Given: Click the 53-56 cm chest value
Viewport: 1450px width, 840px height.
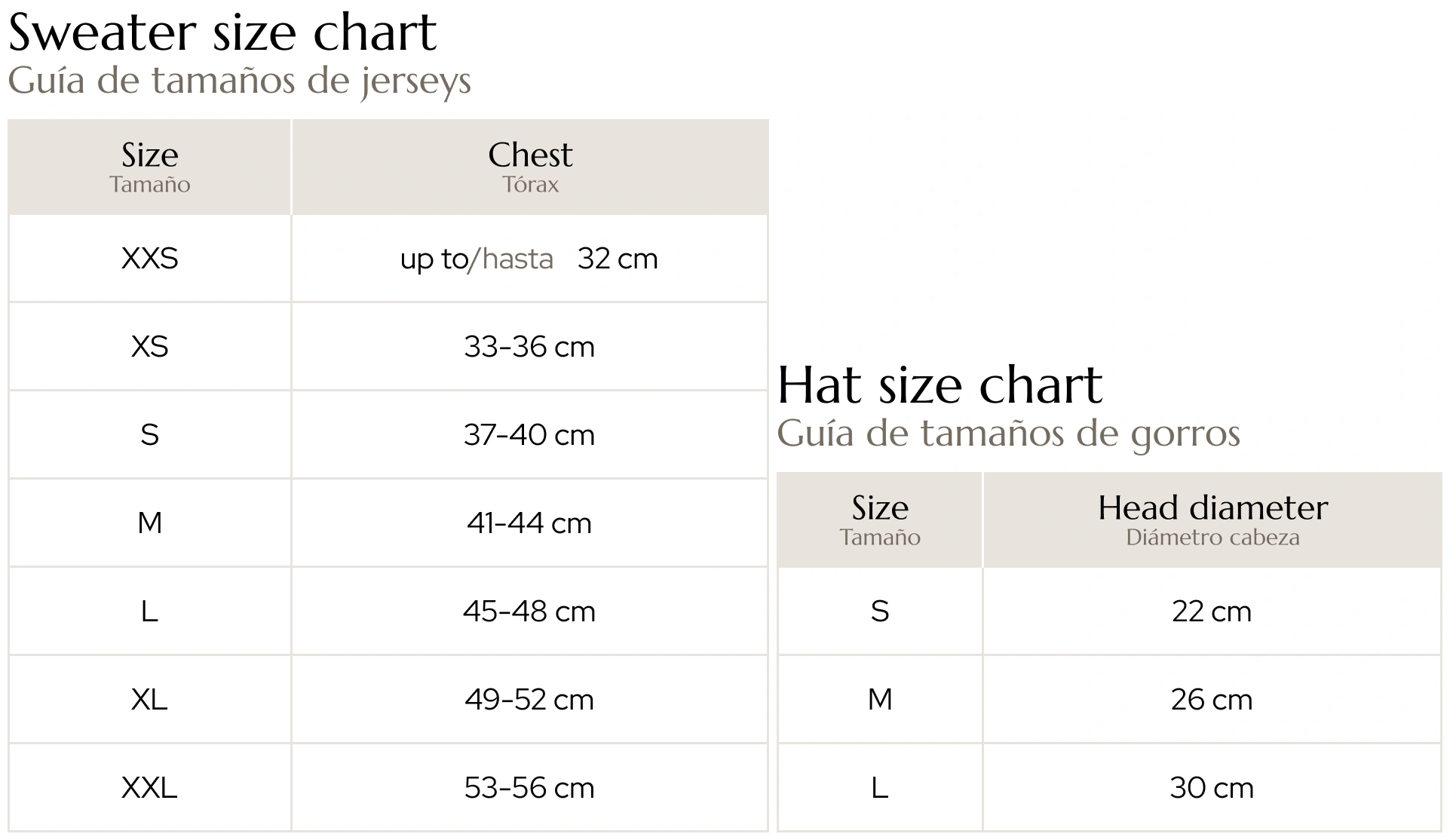Looking at the screenshot, I should coord(529,788).
